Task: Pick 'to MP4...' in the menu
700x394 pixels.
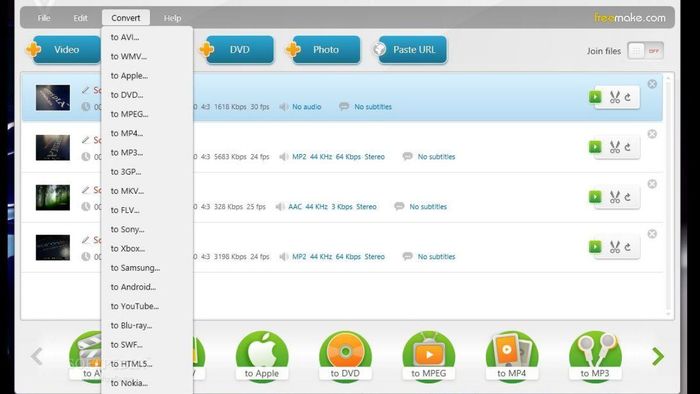Action: 147,133
